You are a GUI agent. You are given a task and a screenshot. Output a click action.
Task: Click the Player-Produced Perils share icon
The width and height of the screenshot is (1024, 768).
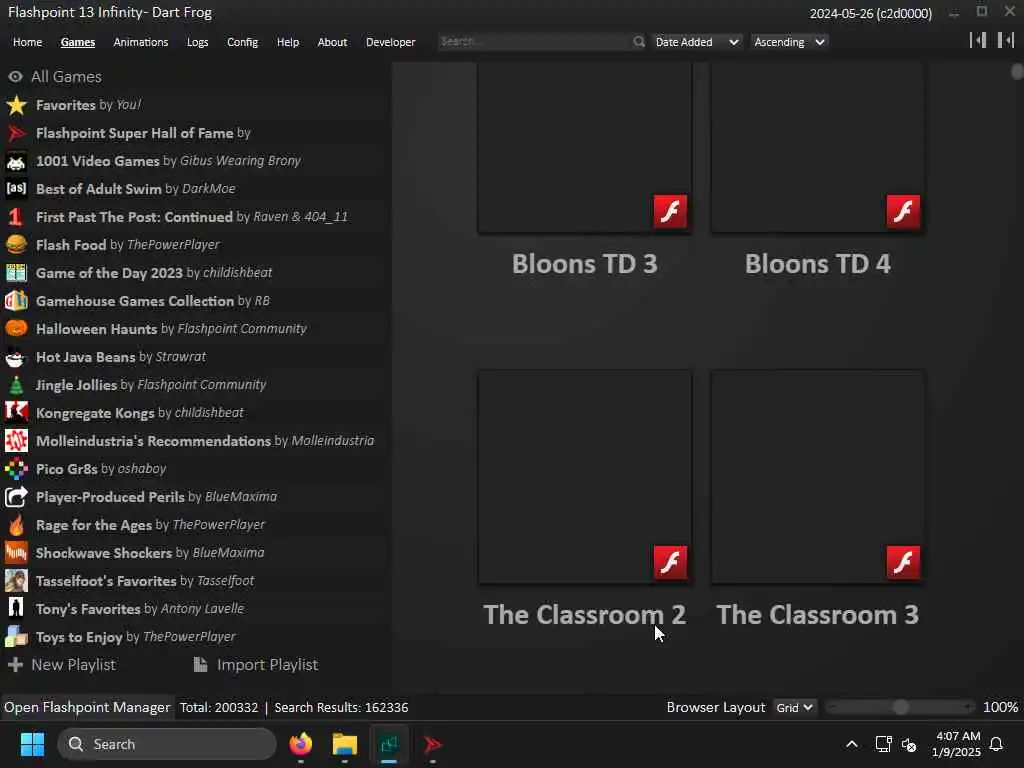[x=16, y=497]
